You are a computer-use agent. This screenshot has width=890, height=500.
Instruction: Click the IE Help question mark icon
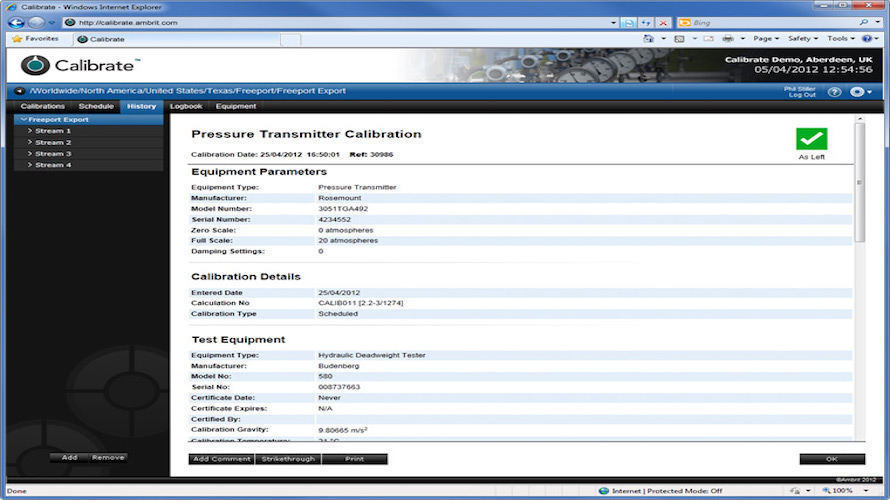[x=867, y=39]
